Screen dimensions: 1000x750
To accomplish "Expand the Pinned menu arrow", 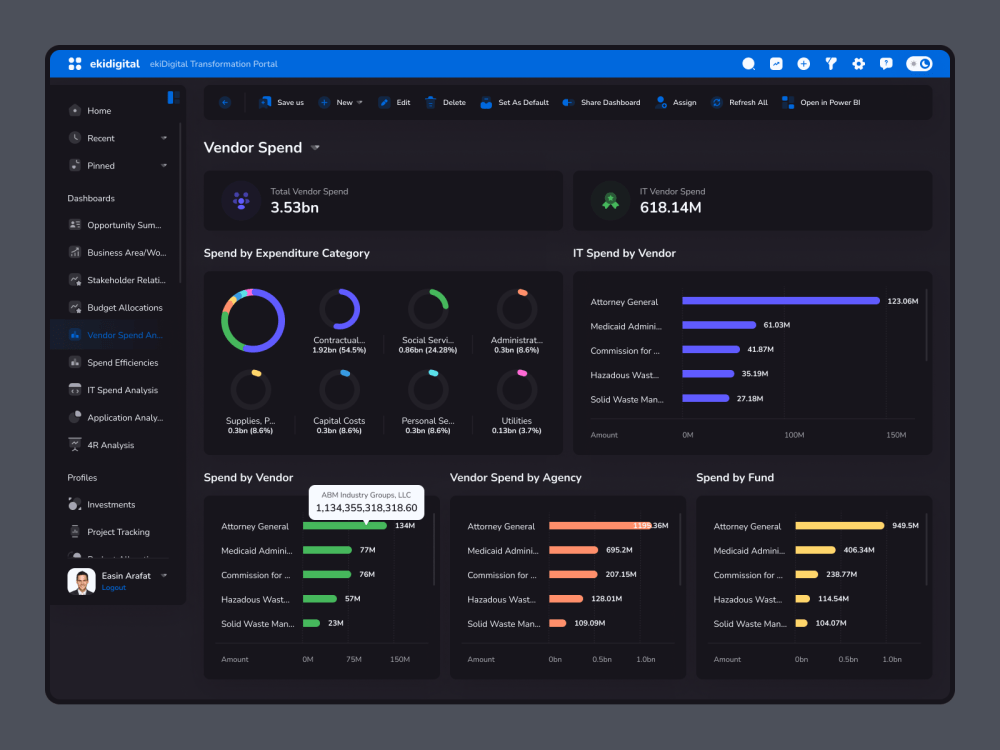I will 164,165.
